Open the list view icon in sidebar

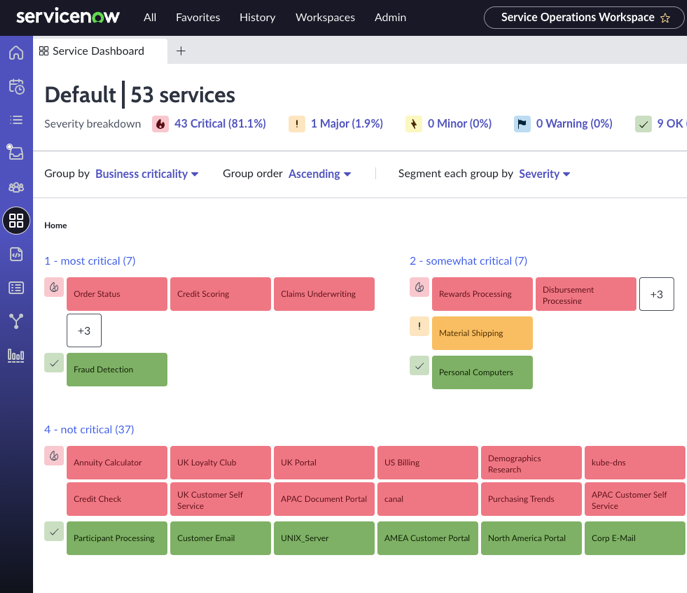point(16,120)
